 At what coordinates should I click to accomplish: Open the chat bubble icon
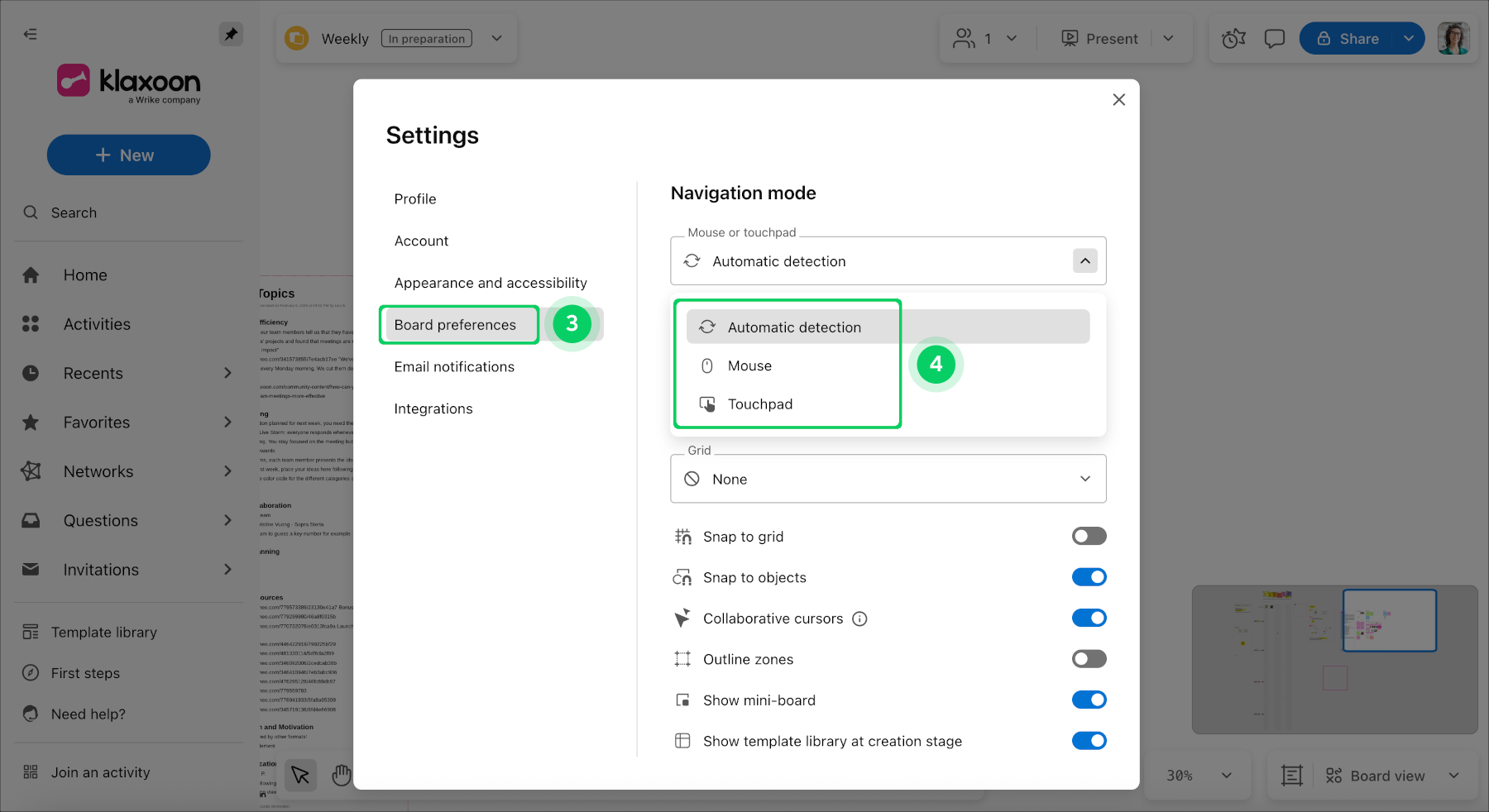pyautogui.click(x=1274, y=38)
